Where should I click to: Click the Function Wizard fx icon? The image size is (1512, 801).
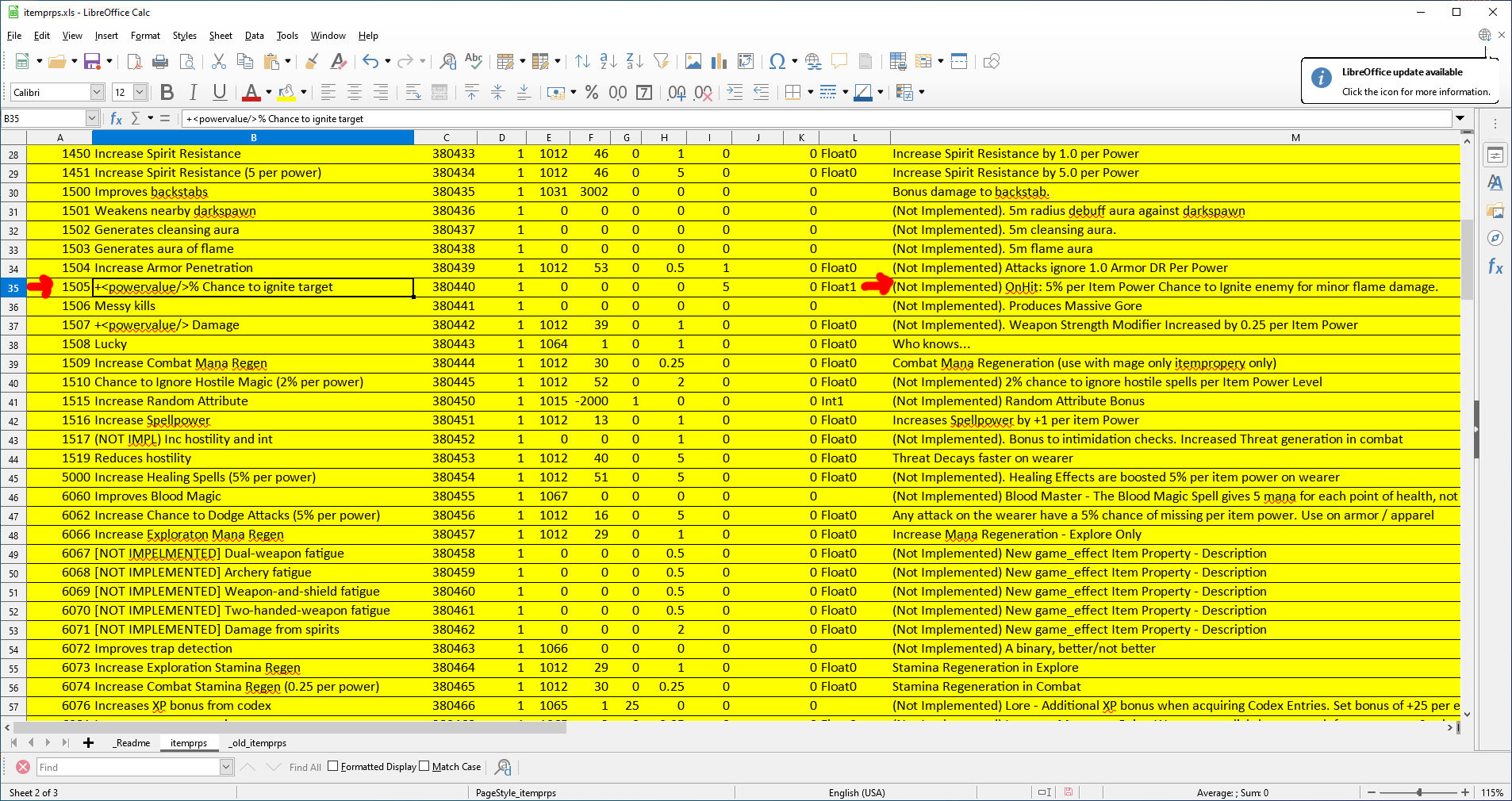coord(116,118)
